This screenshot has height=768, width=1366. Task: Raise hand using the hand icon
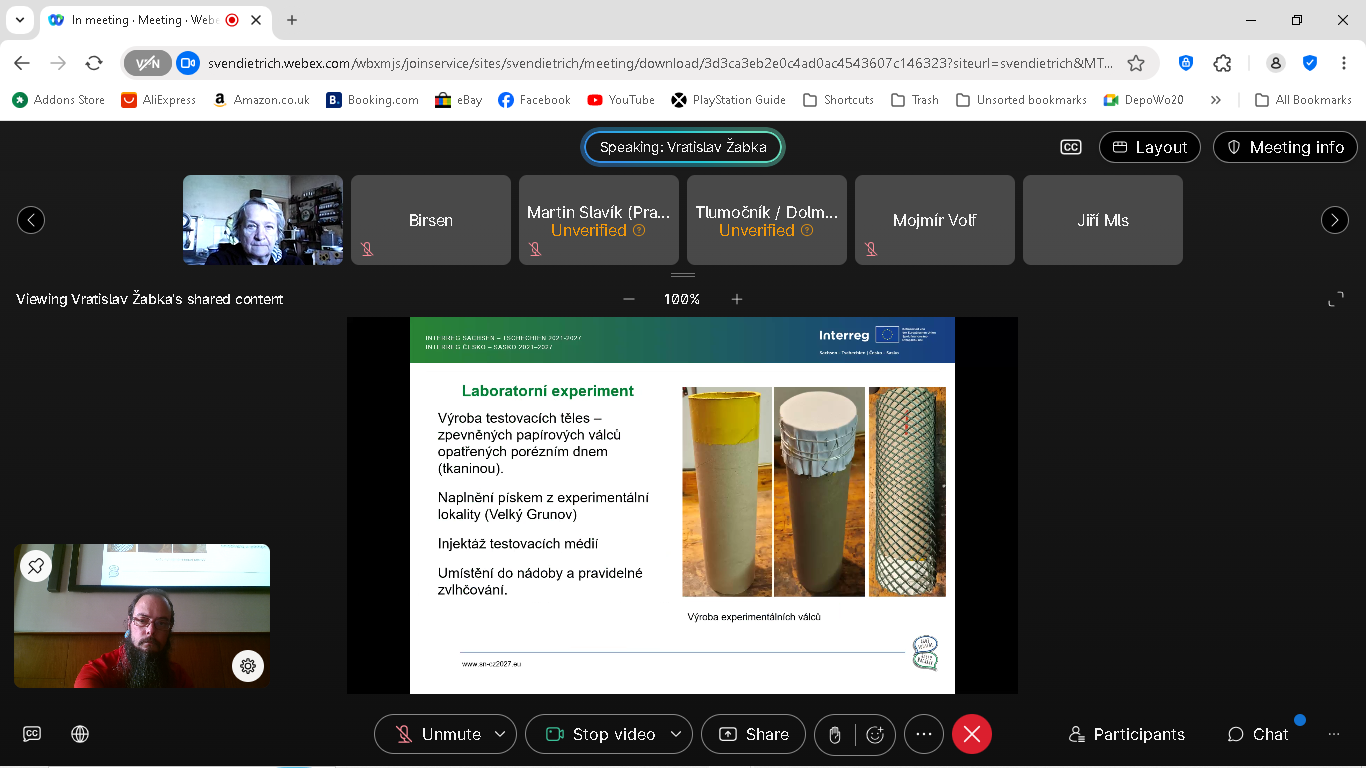pyautogui.click(x=835, y=734)
